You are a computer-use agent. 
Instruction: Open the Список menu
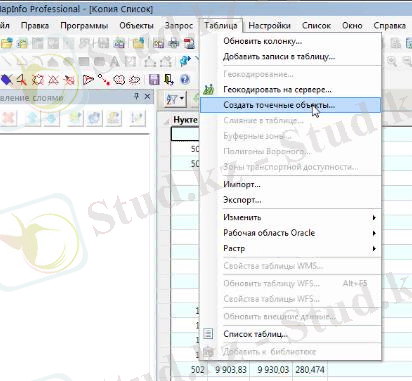coord(316,26)
